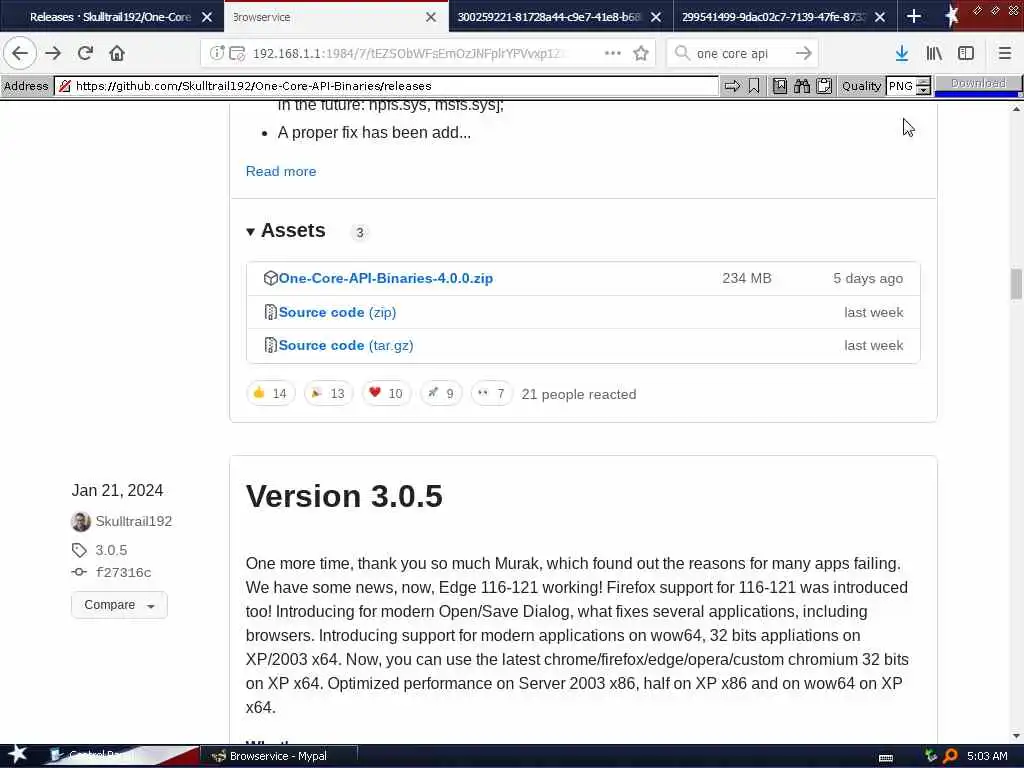Click the '234 MB' size text

click(x=746, y=278)
